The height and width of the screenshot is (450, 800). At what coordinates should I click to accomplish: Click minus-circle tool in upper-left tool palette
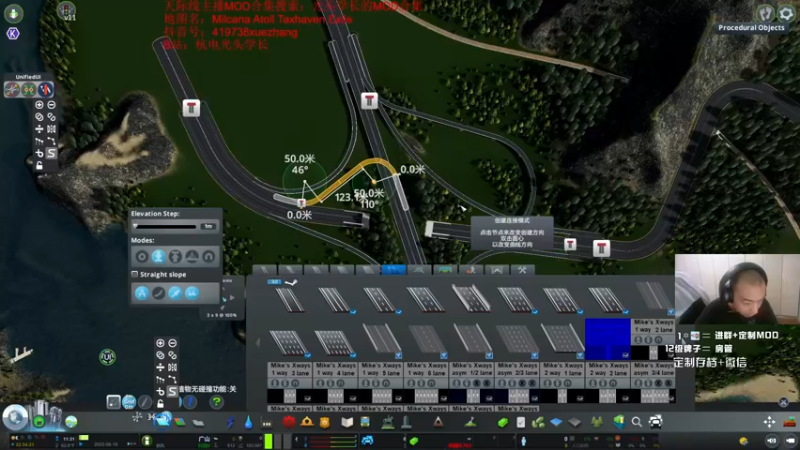click(52, 105)
